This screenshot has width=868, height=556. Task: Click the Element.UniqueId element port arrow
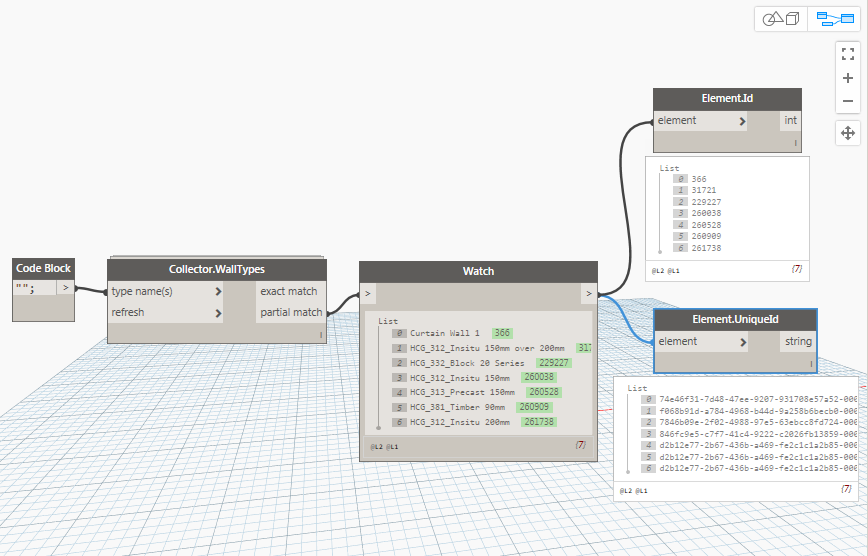pos(743,342)
